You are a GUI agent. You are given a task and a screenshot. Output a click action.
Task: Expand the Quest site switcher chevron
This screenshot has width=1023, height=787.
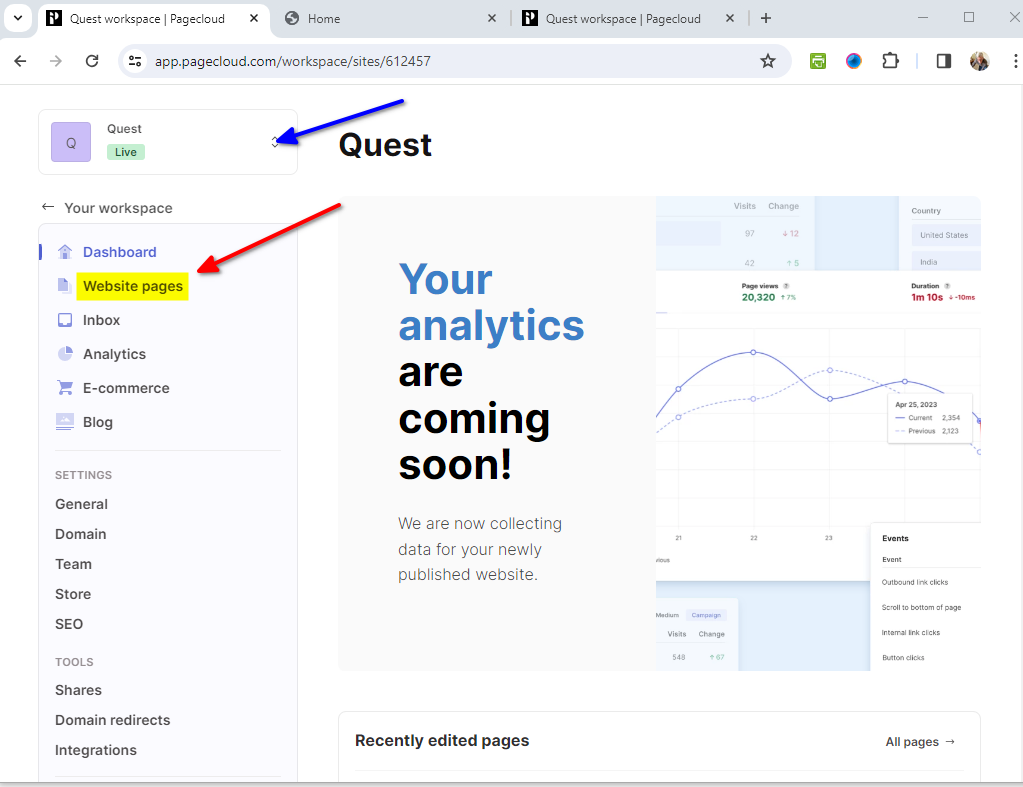(275, 142)
